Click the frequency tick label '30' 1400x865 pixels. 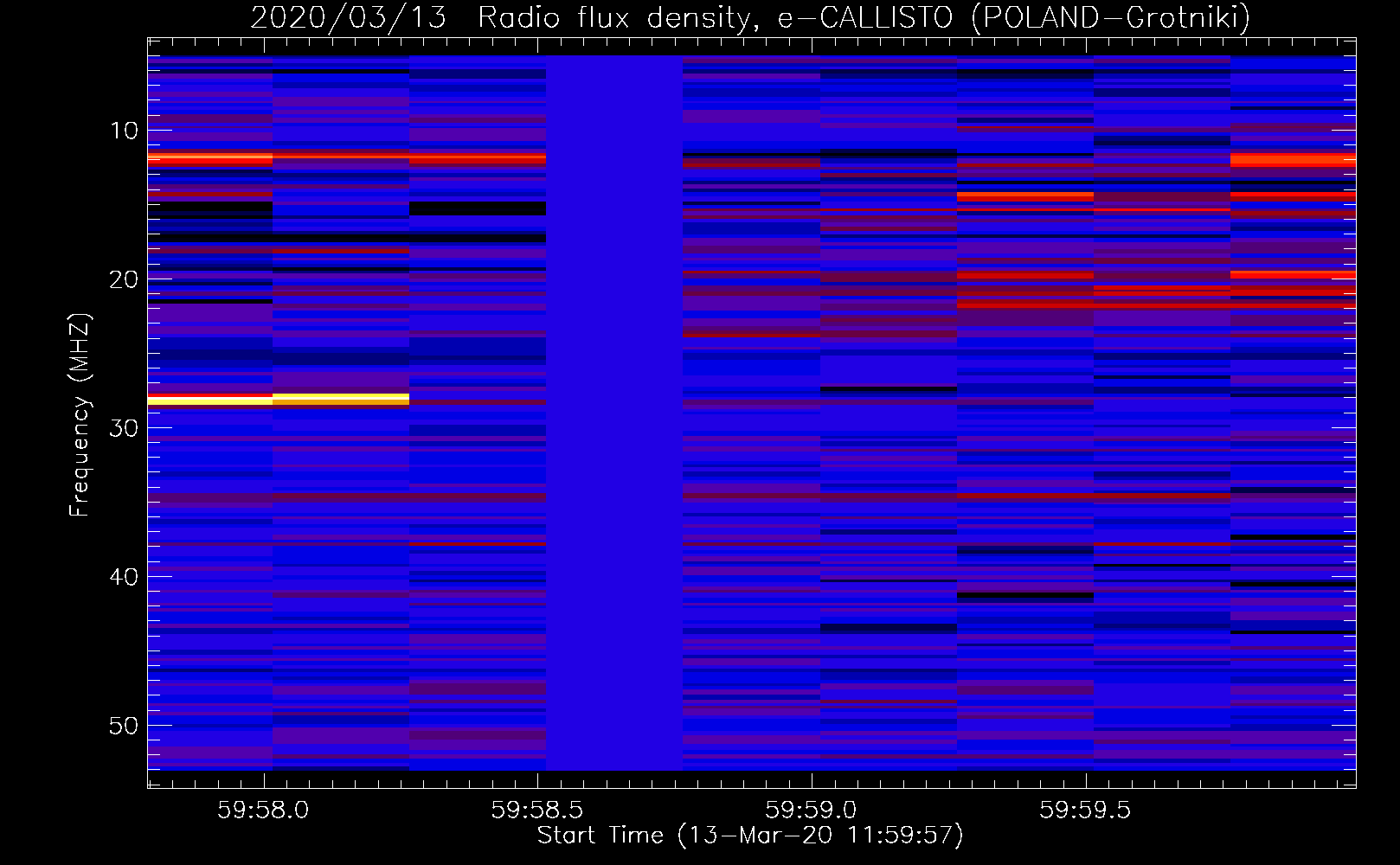coord(125,428)
